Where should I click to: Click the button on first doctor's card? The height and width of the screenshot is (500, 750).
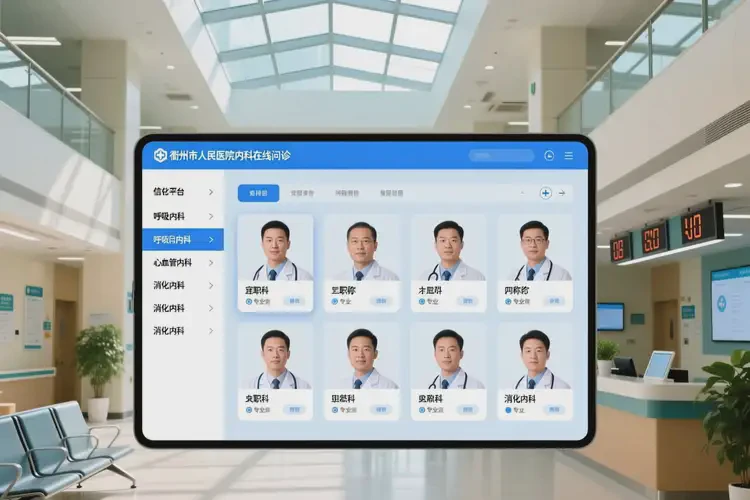[x=294, y=301]
